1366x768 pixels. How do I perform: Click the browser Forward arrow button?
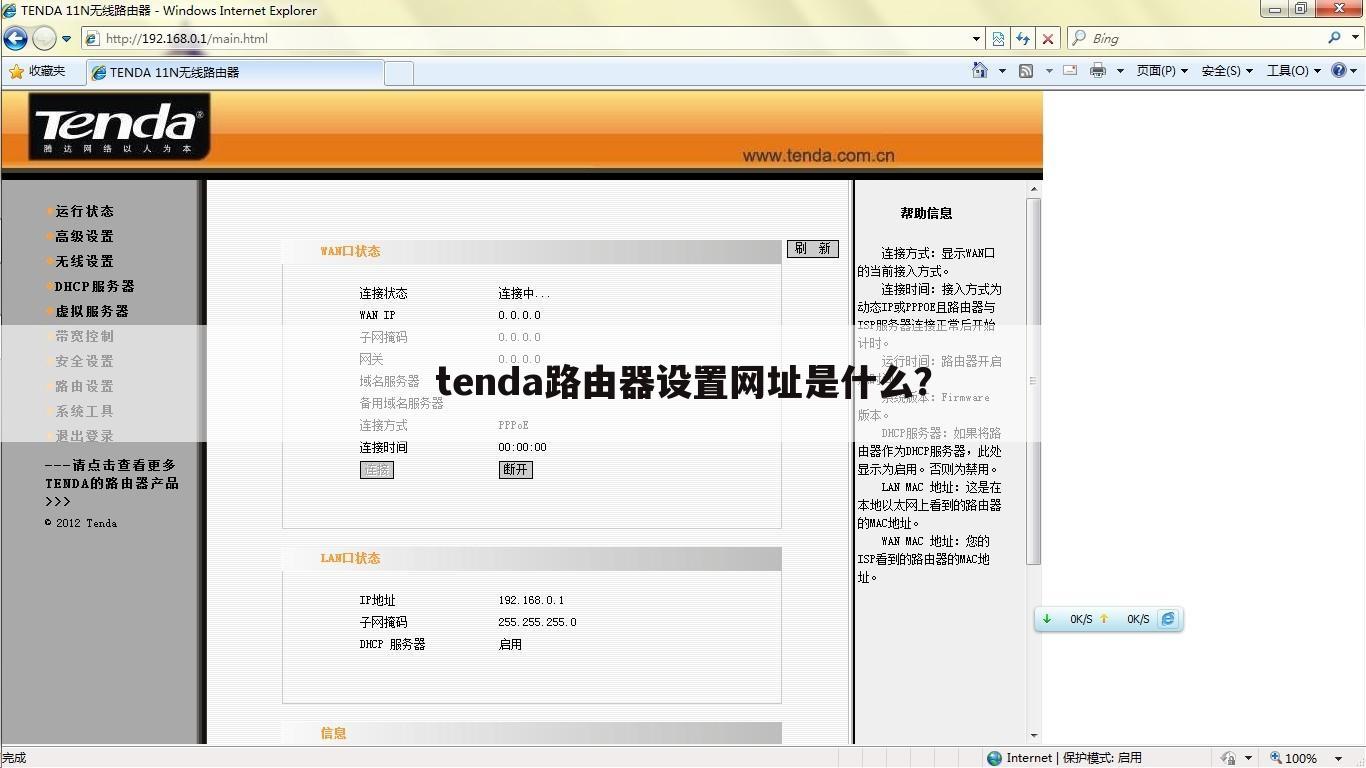click(44, 38)
